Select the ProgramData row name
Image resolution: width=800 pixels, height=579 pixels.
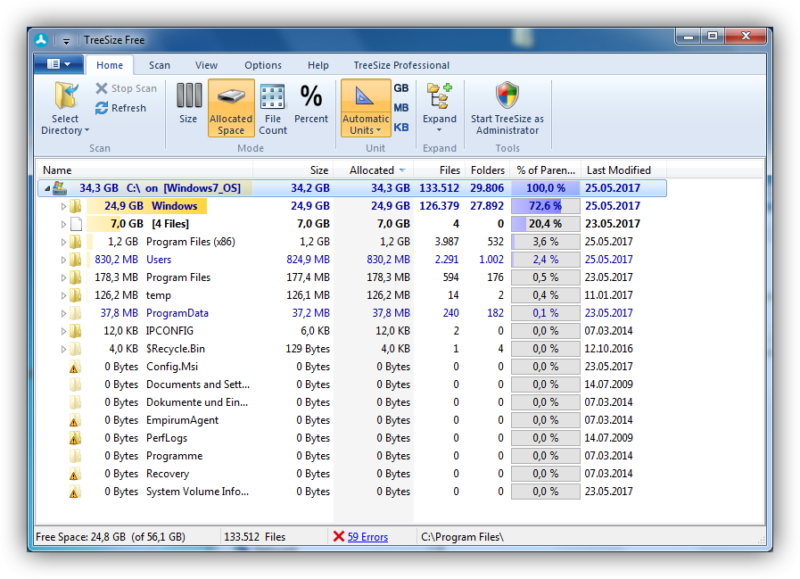point(177,313)
